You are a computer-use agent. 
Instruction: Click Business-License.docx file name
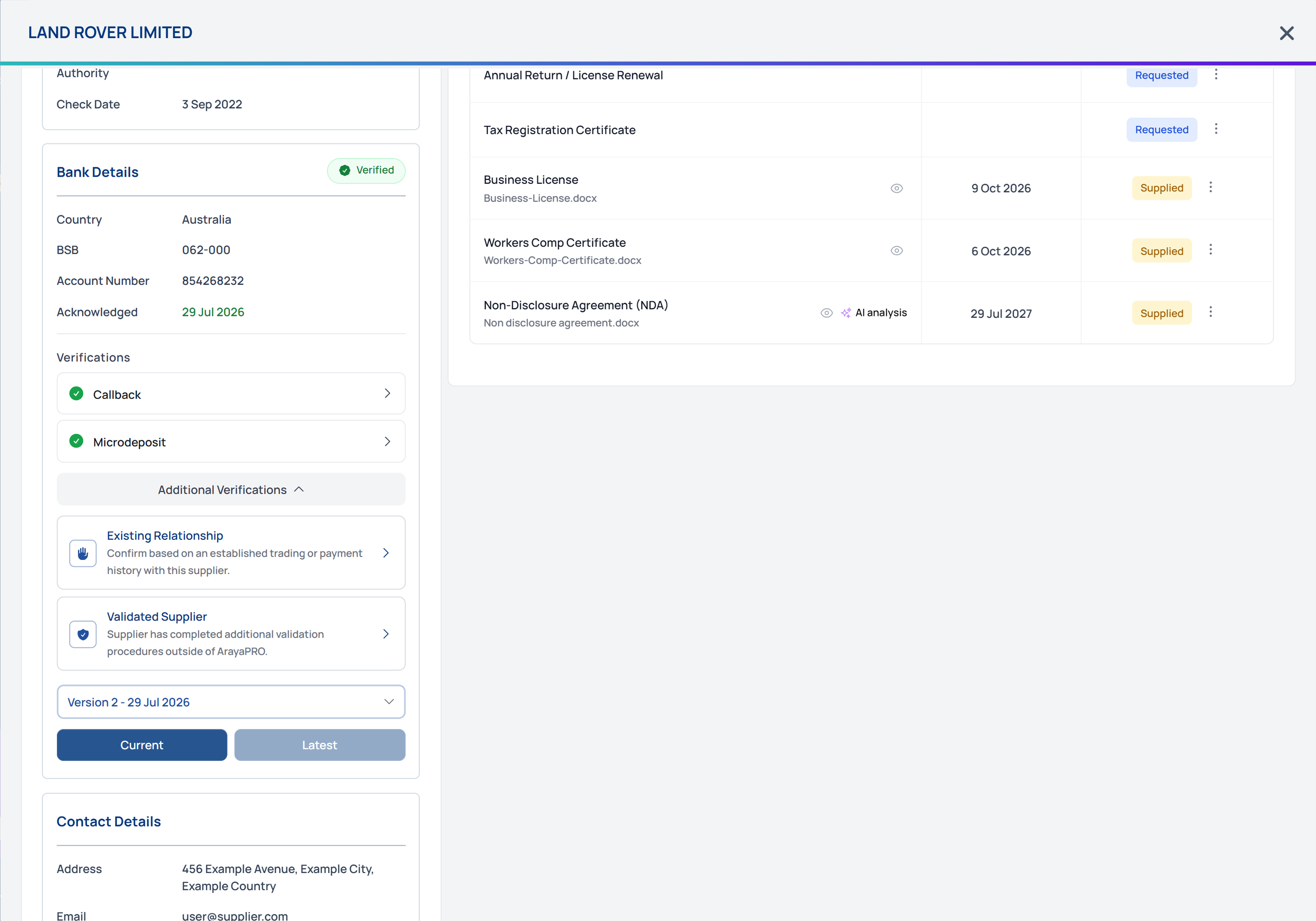(x=540, y=198)
